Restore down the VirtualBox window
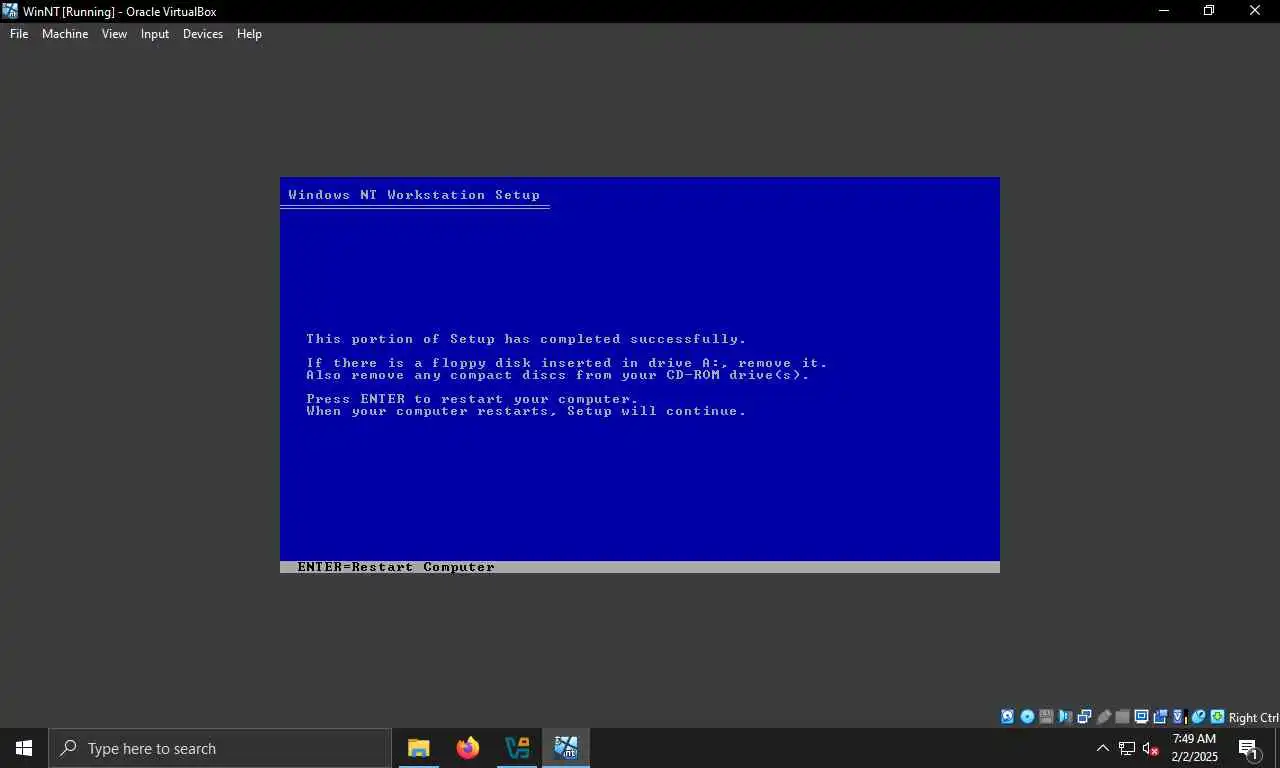This screenshot has width=1280, height=768. [1209, 11]
